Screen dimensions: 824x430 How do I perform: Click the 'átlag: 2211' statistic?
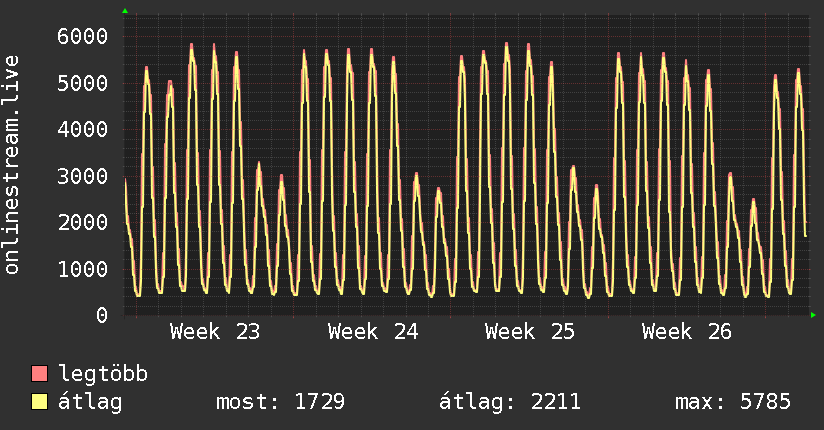point(510,402)
